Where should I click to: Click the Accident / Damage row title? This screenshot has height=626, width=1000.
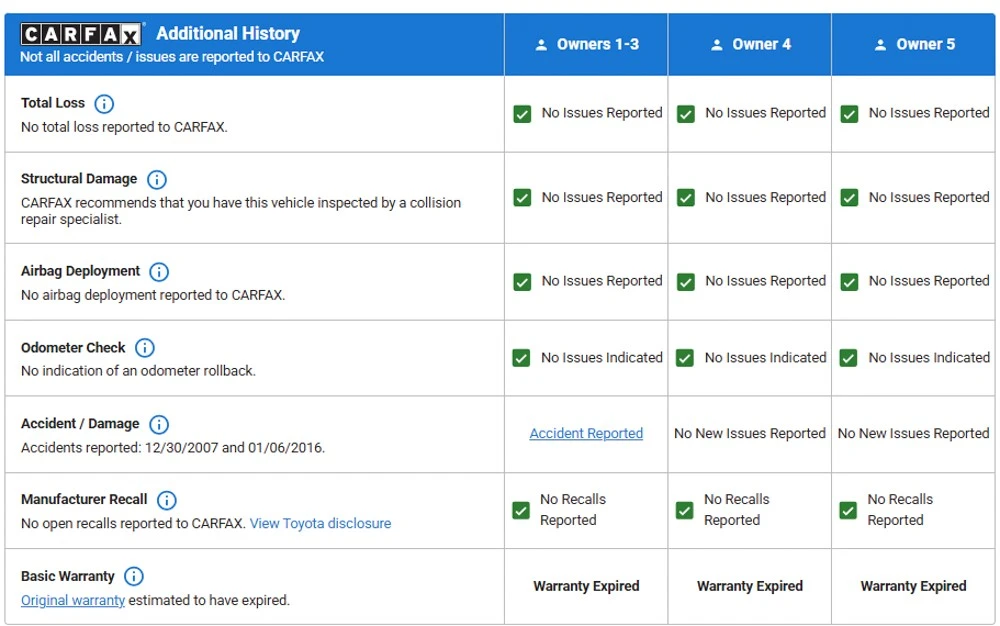click(x=80, y=423)
